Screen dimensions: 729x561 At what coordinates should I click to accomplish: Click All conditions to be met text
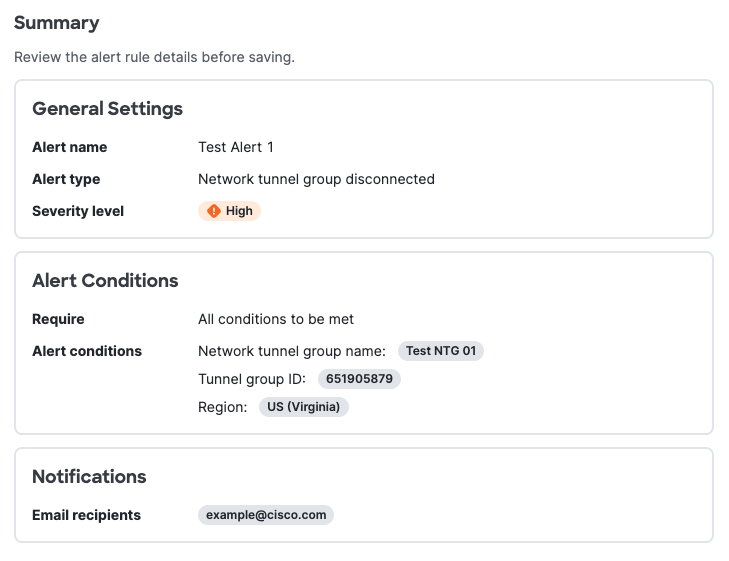pyautogui.click(x=276, y=319)
